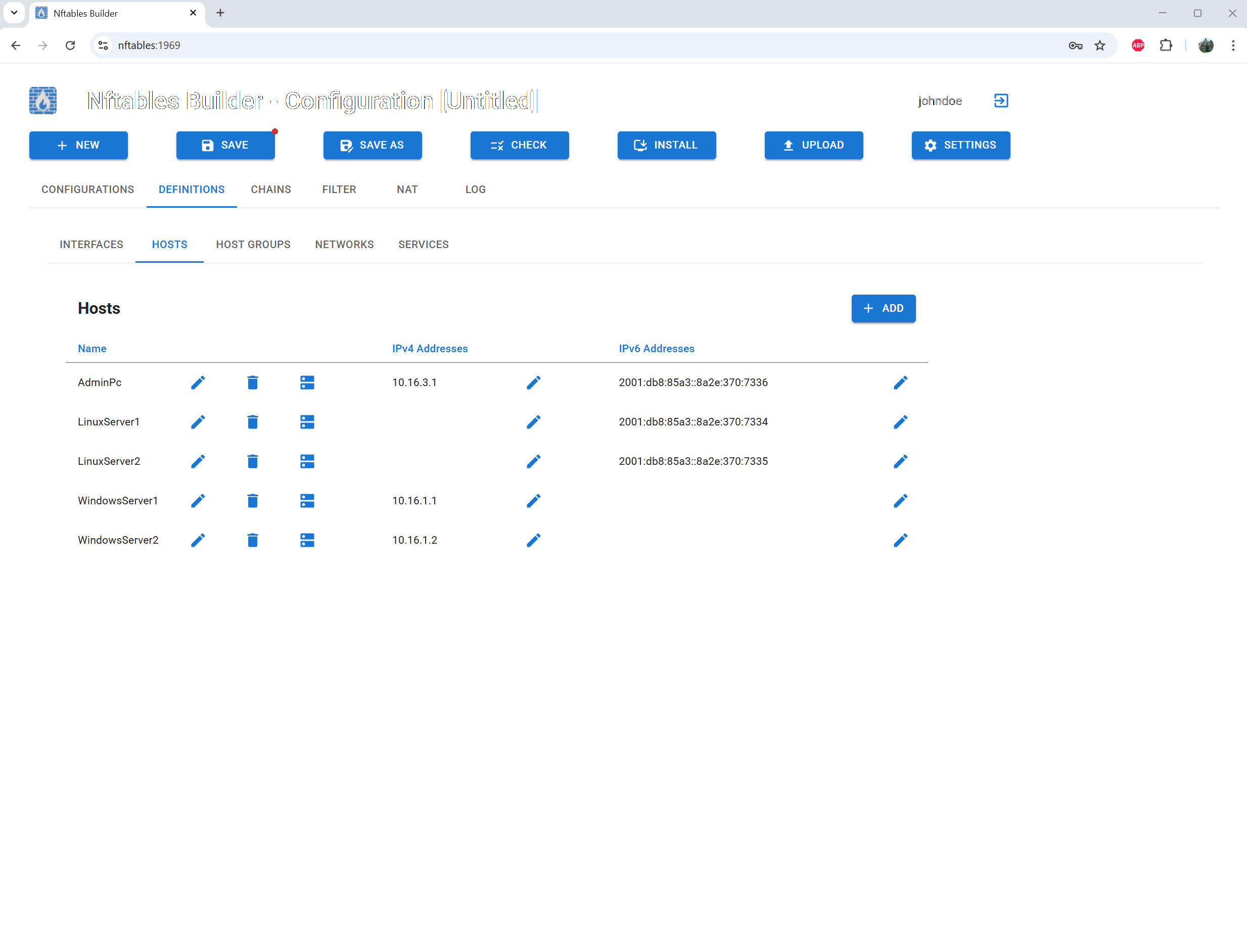Open the AdBlock extension

click(x=1138, y=45)
